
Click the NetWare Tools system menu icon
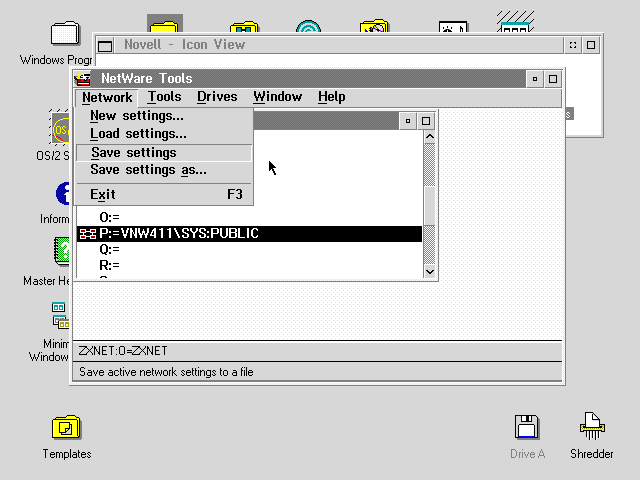tap(82, 79)
